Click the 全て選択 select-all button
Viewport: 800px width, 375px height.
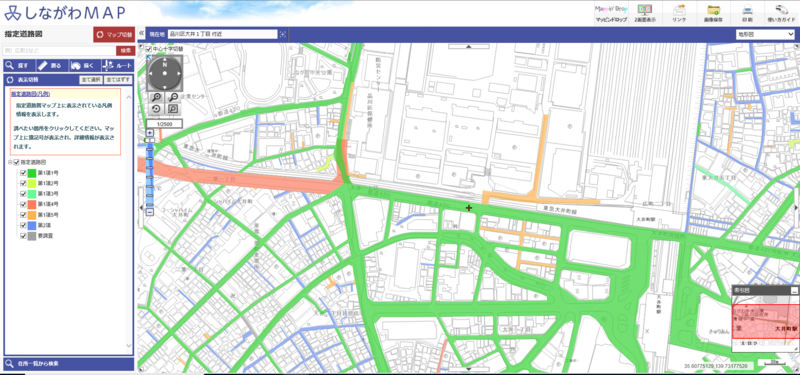91,80
